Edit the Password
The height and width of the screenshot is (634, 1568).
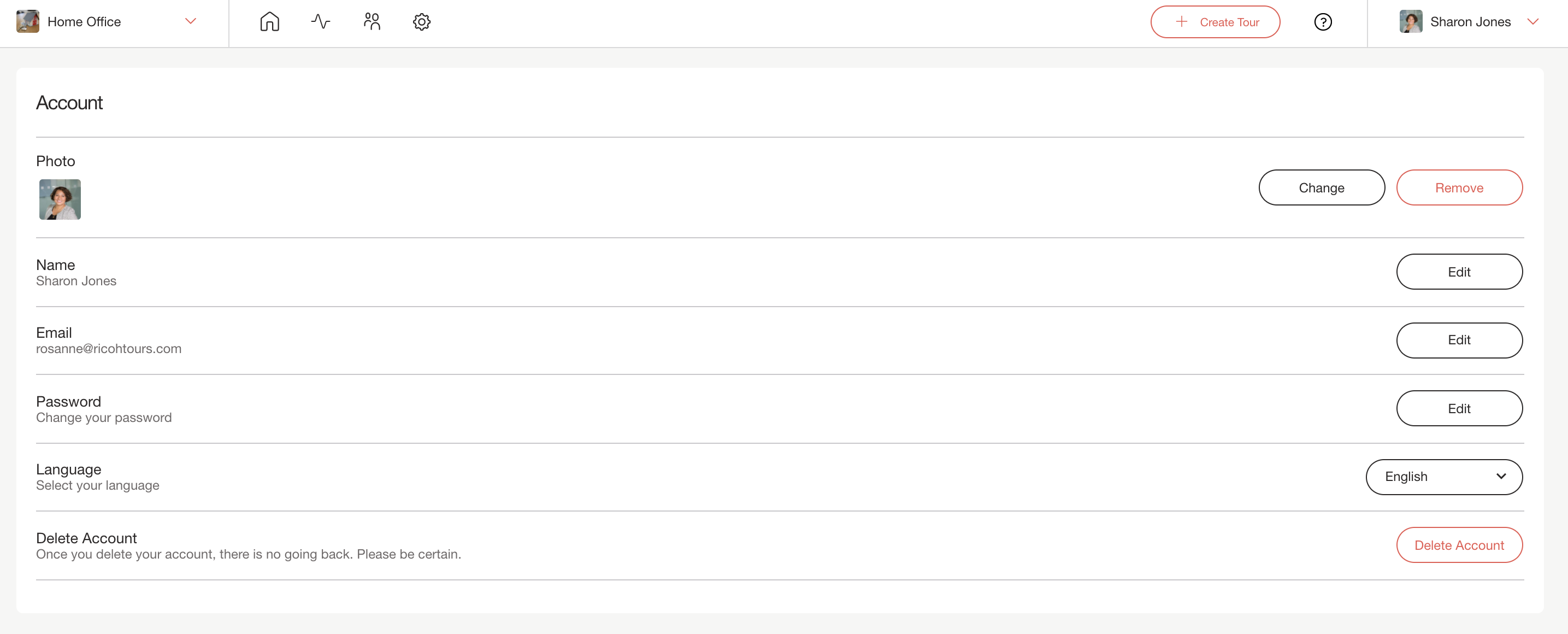[1459, 409]
